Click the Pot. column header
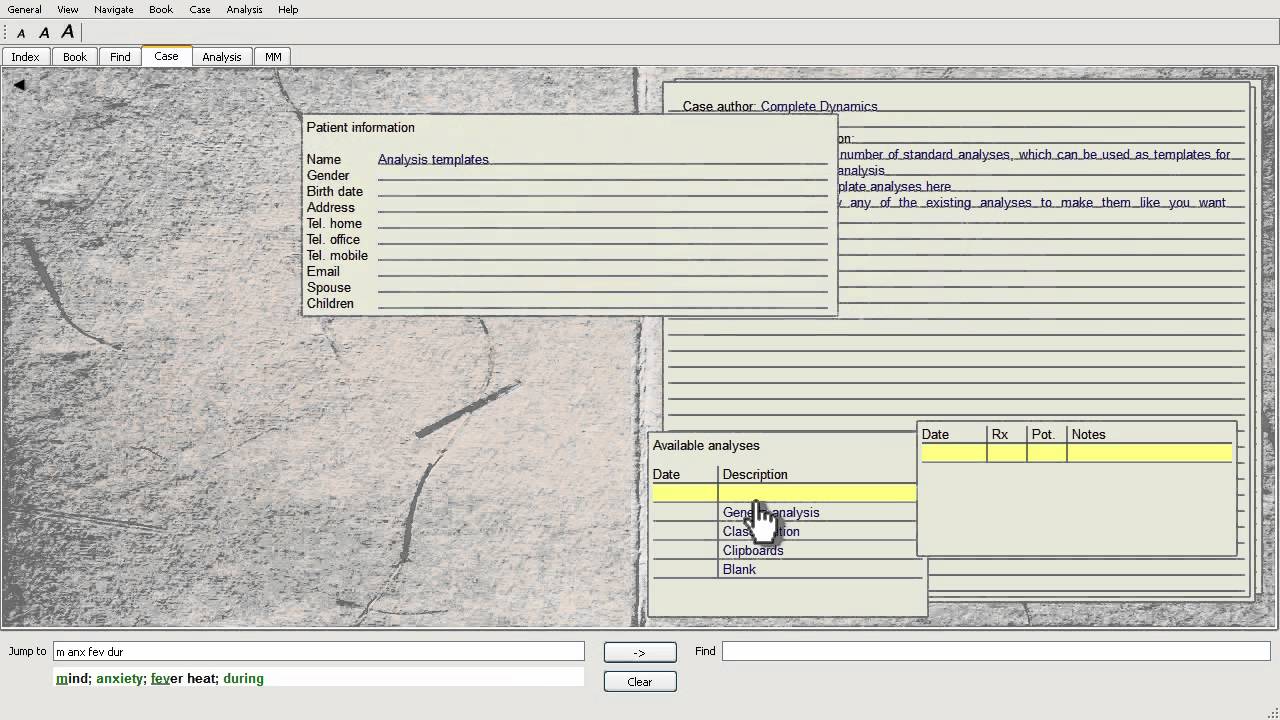This screenshot has height=720, width=1280. [x=1043, y=434]
